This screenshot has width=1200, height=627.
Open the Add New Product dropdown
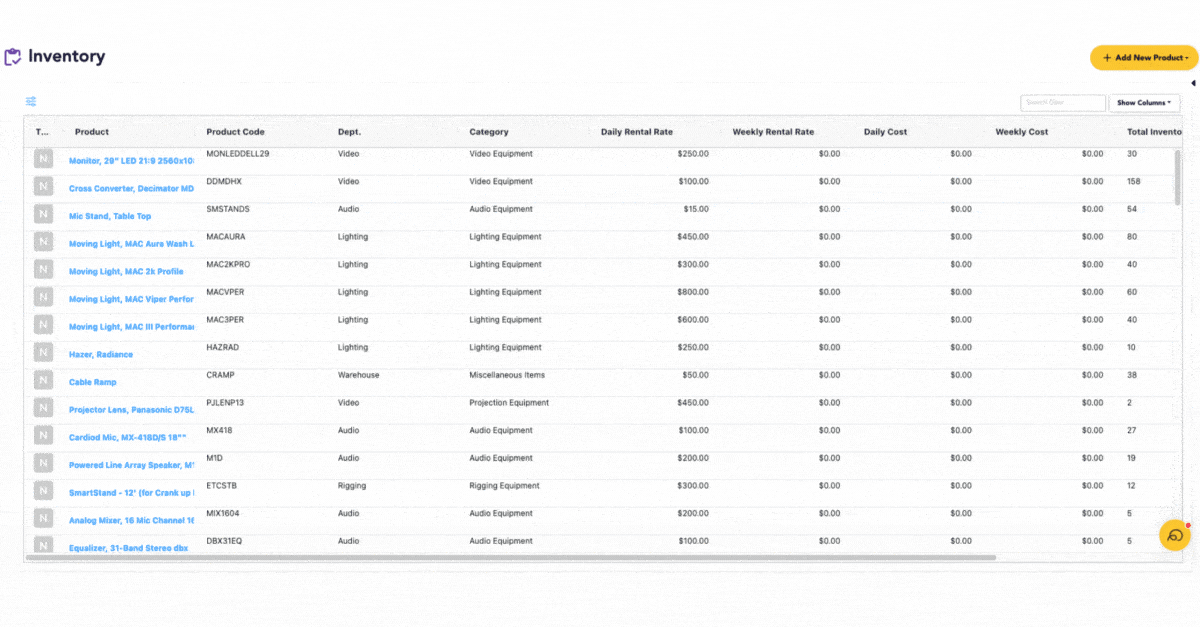tap(1144, 58)
